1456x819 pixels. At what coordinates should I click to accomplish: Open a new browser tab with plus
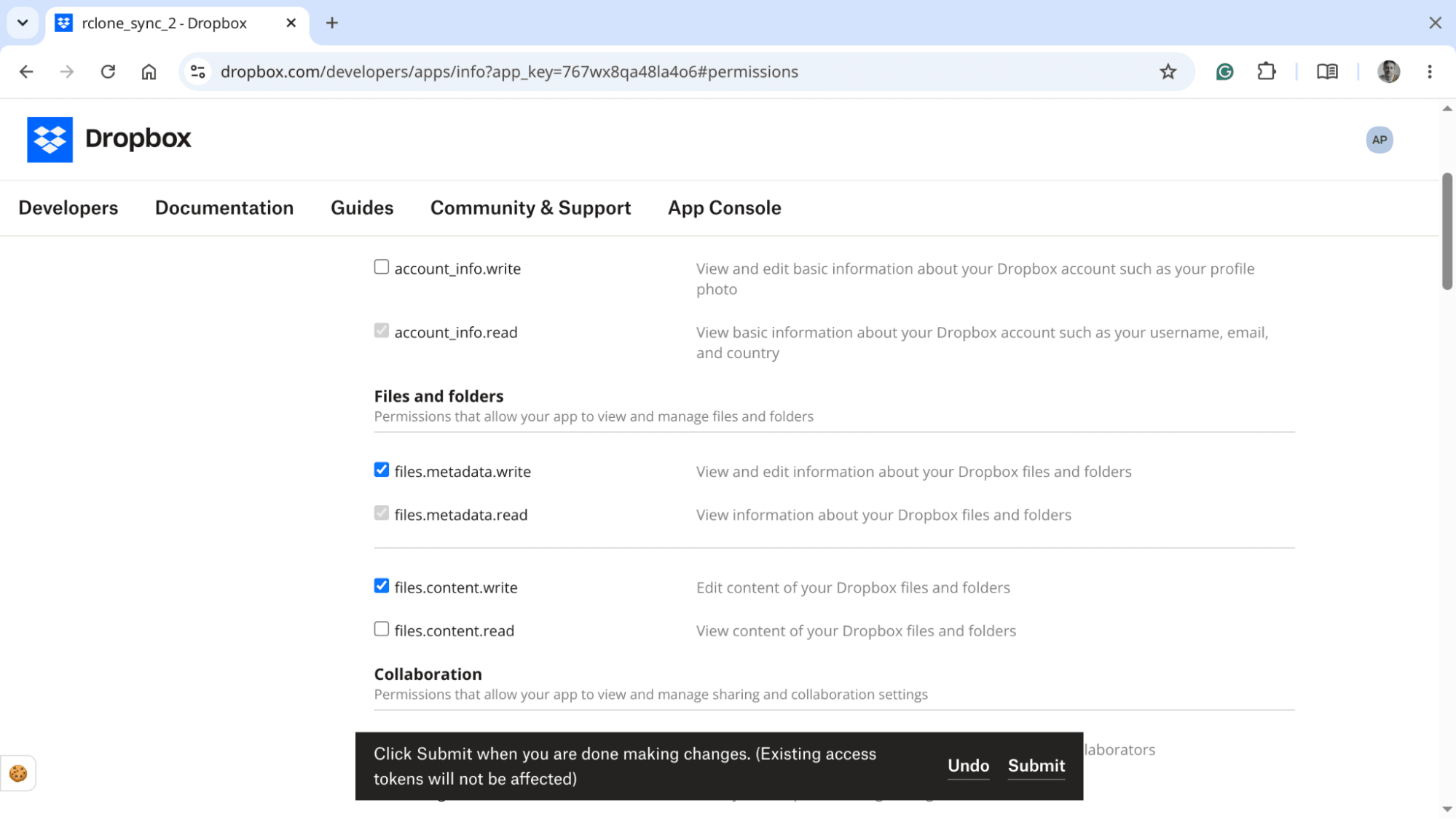point(332,23)
